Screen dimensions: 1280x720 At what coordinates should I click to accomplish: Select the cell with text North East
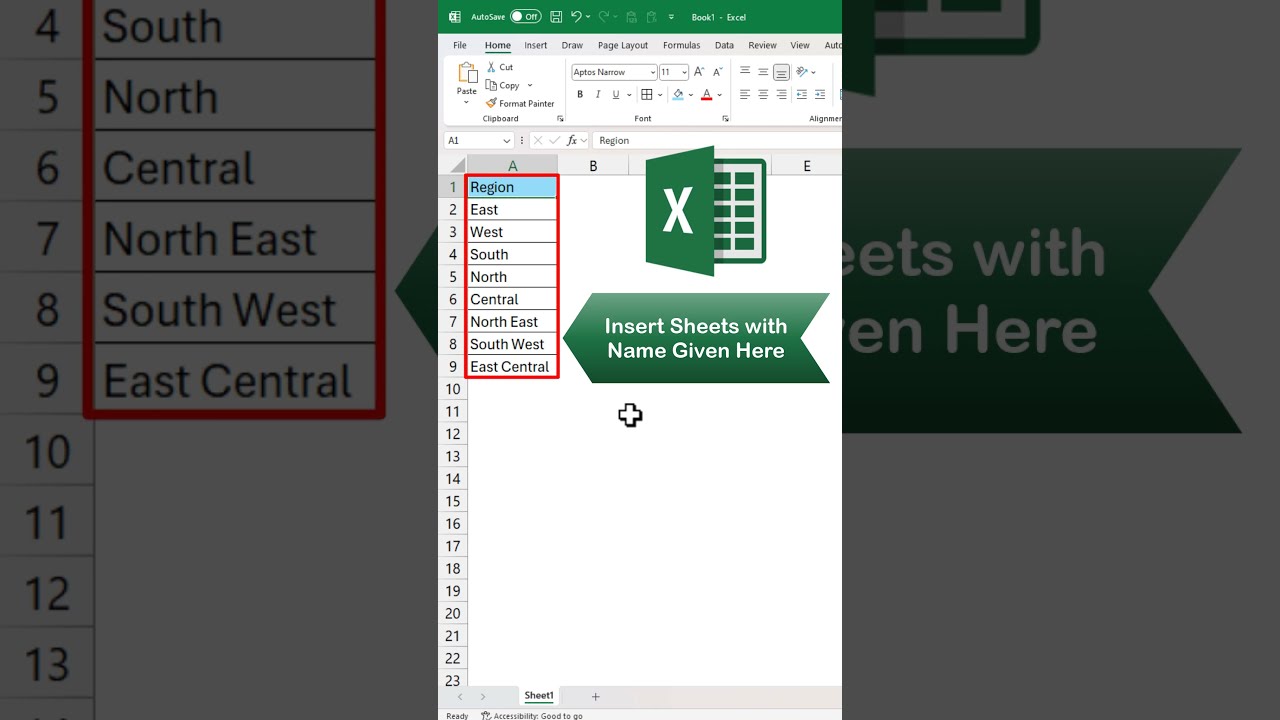click(x=512, y=322)
